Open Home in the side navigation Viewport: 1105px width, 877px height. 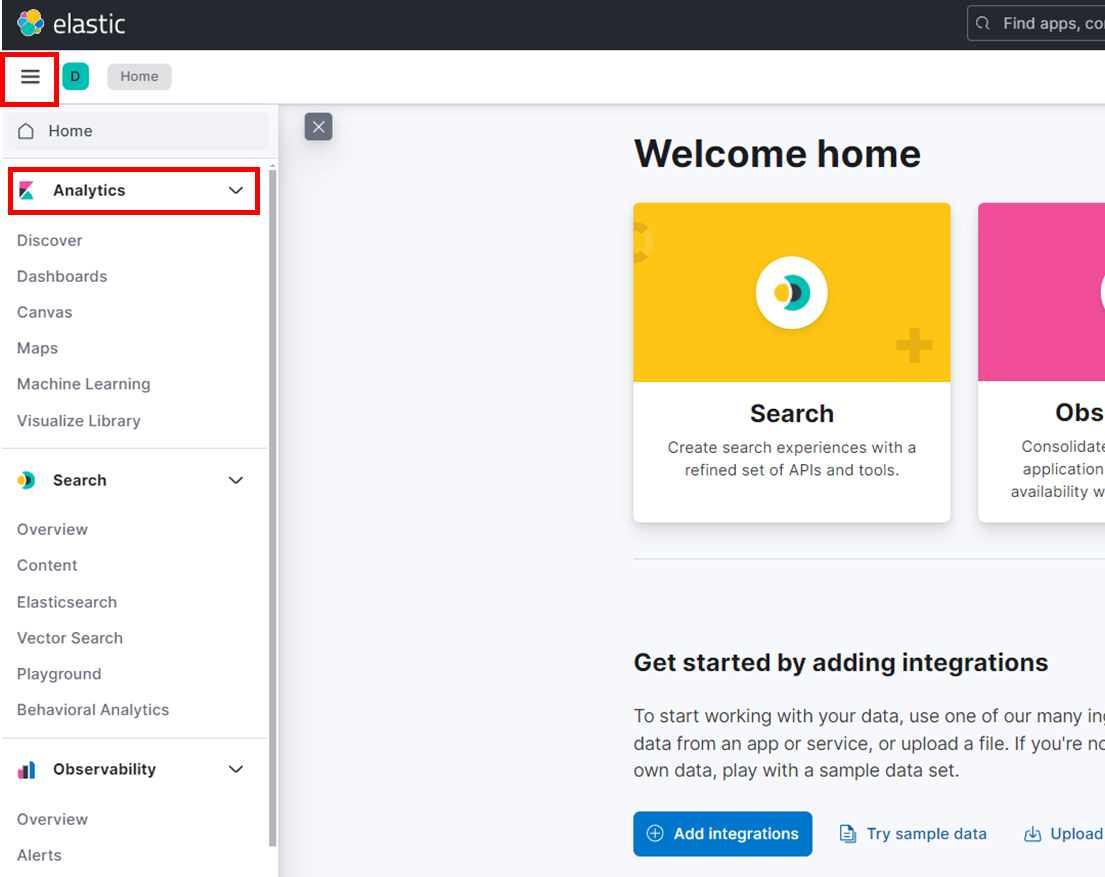pyautogui.click(x=138, y=131)
